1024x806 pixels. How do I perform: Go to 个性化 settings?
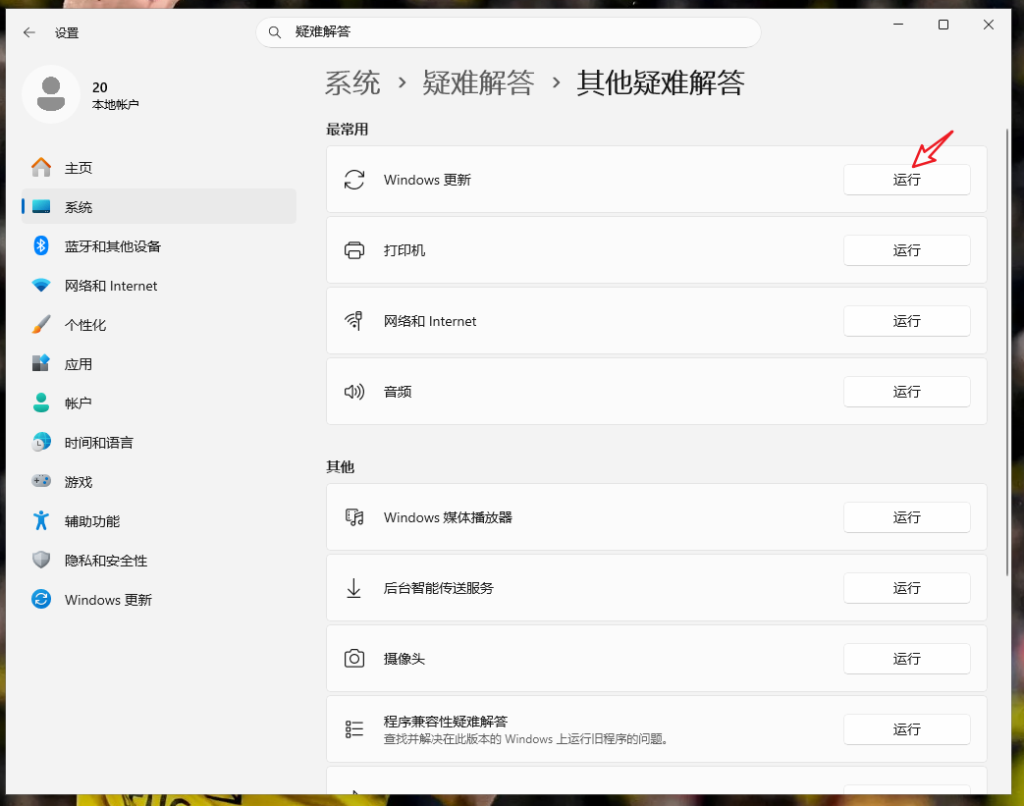pos(159,325)
